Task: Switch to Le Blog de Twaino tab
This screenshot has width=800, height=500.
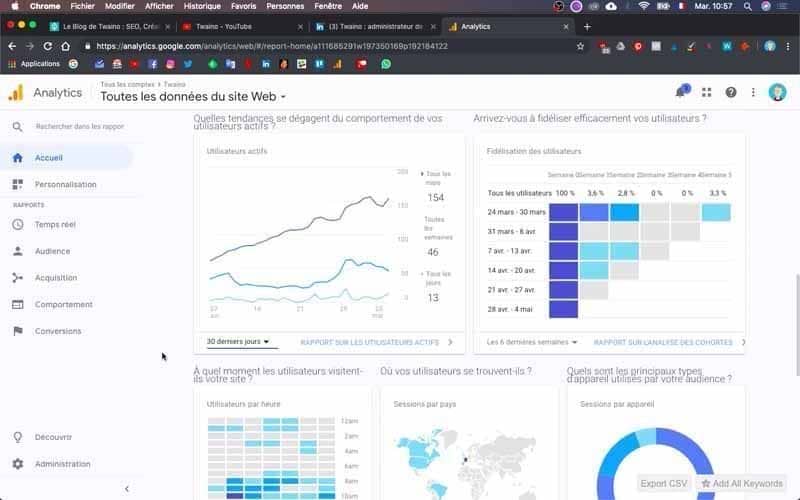Action: [x=110, y=27]
